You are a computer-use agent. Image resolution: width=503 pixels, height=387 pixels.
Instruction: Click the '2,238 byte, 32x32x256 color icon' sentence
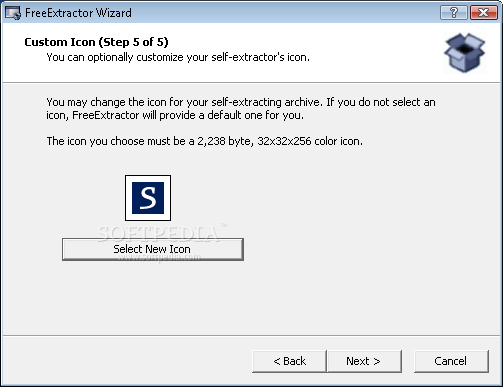(204, 141)
